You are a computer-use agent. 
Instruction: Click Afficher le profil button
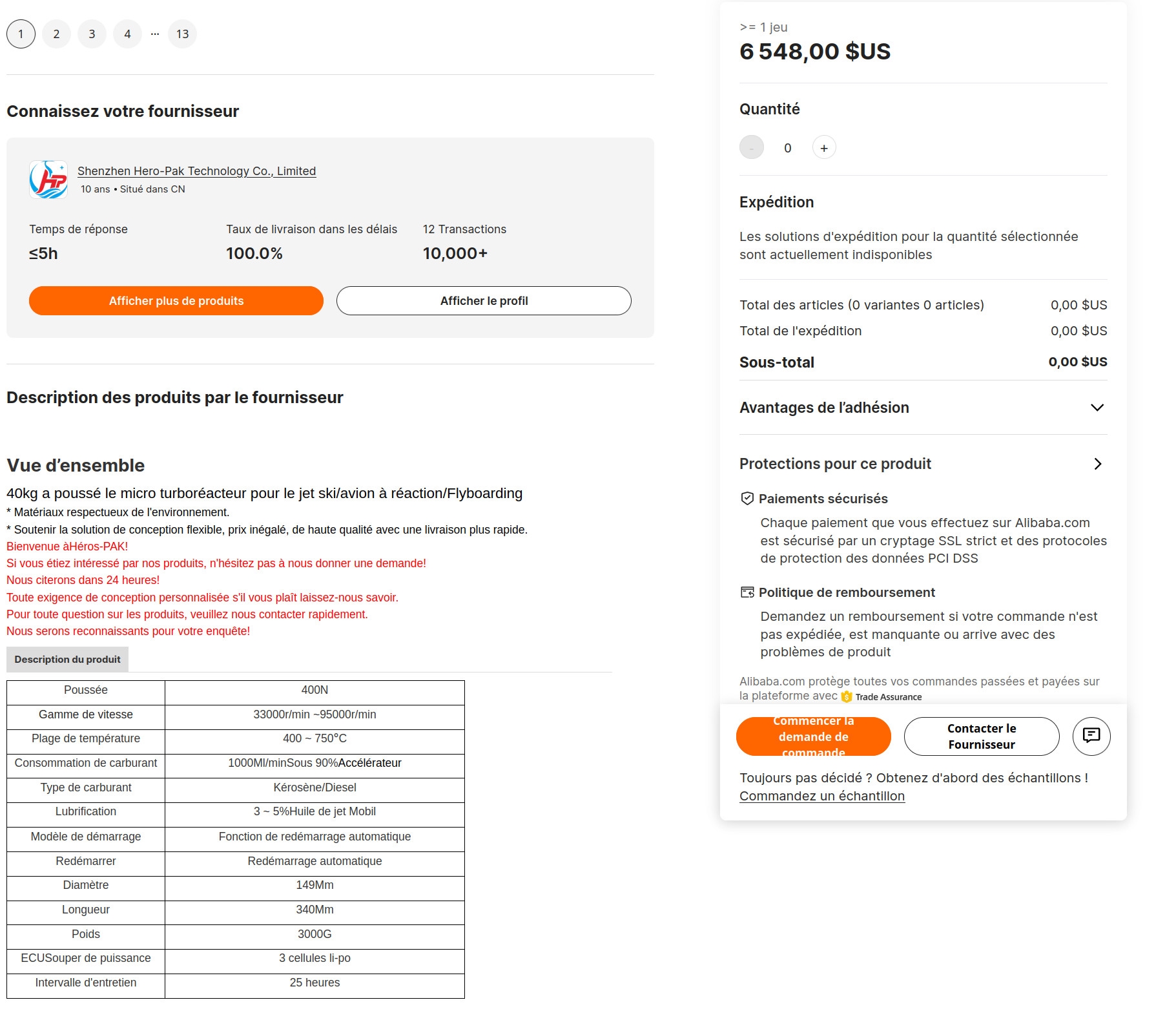pos(484,301)
